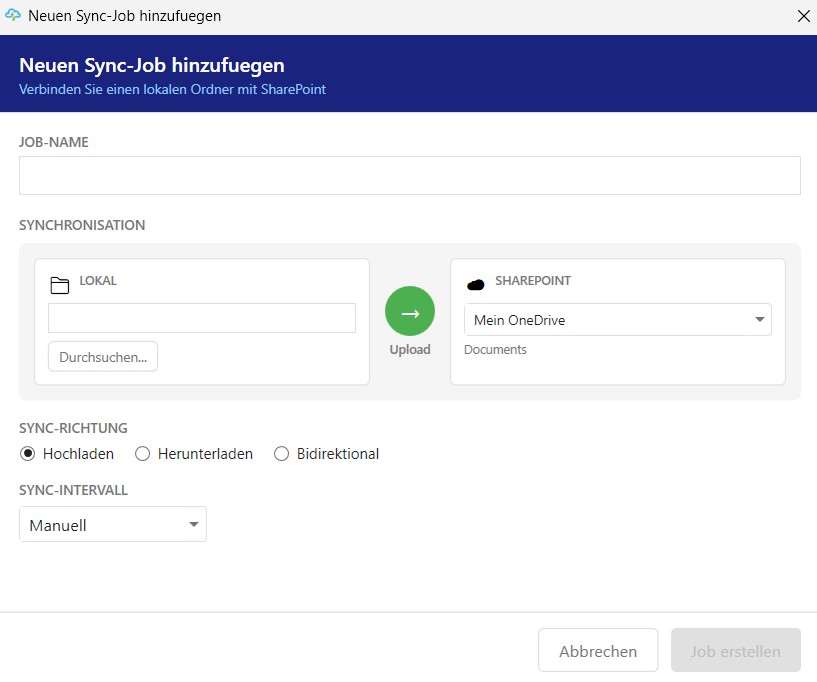
Task: Open the Mein OneDrive dropdown
Action: (617, 320)
